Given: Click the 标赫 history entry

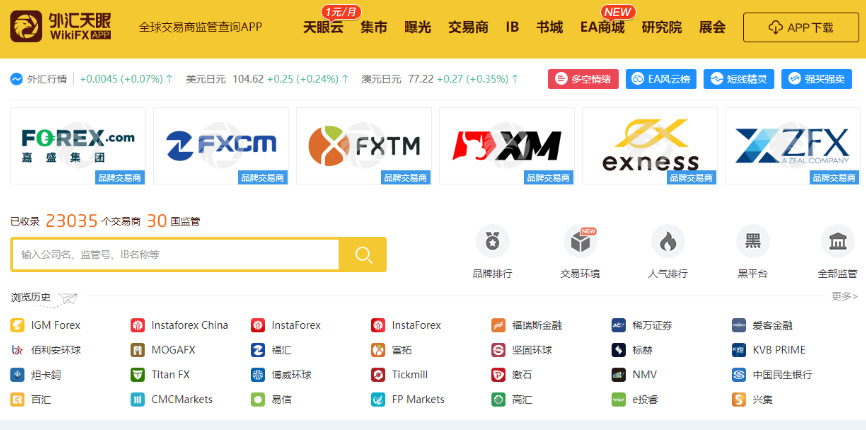Looking at the screenshot, I should click(633, 350).
